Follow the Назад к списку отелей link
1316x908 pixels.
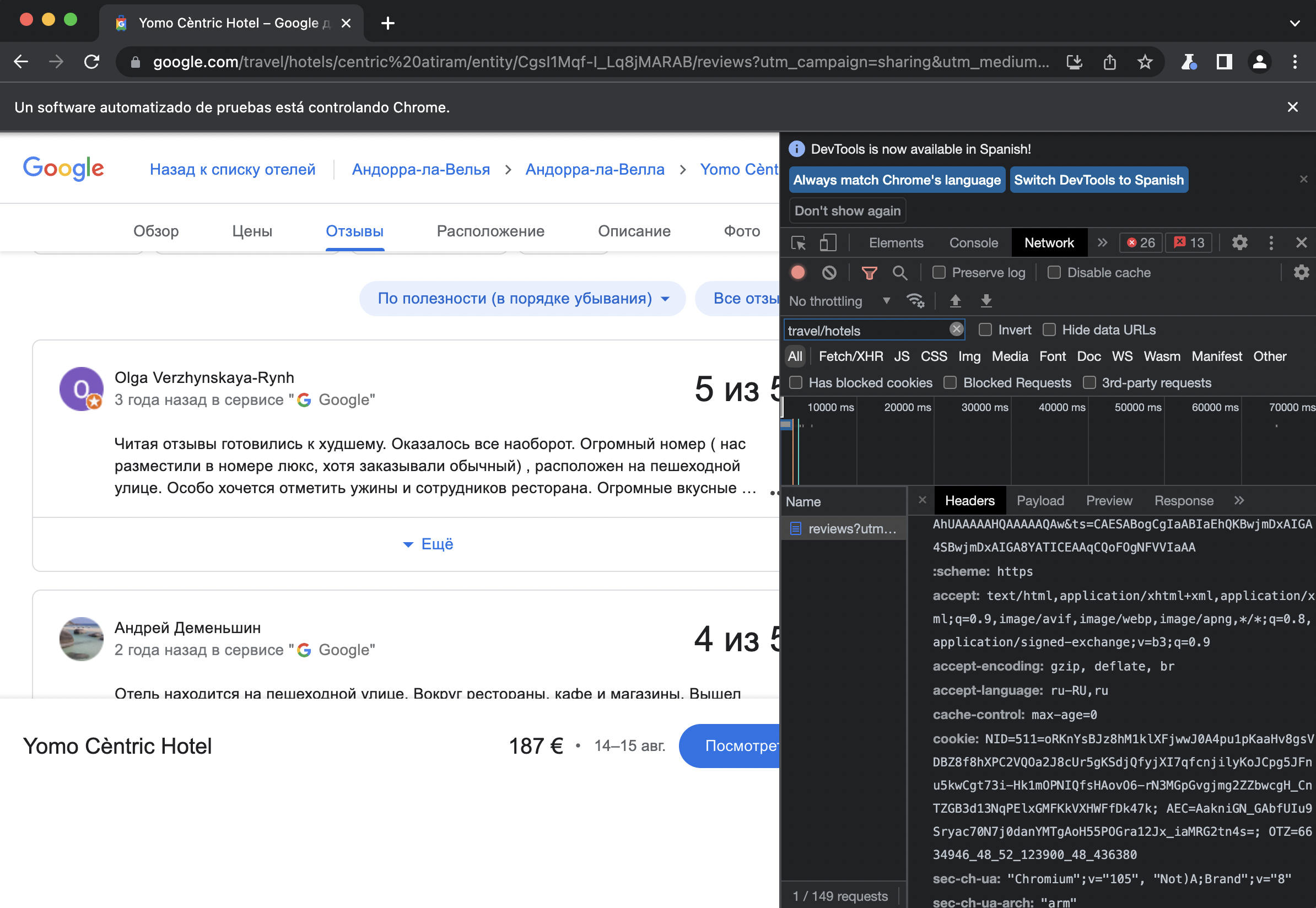[232, 169]
